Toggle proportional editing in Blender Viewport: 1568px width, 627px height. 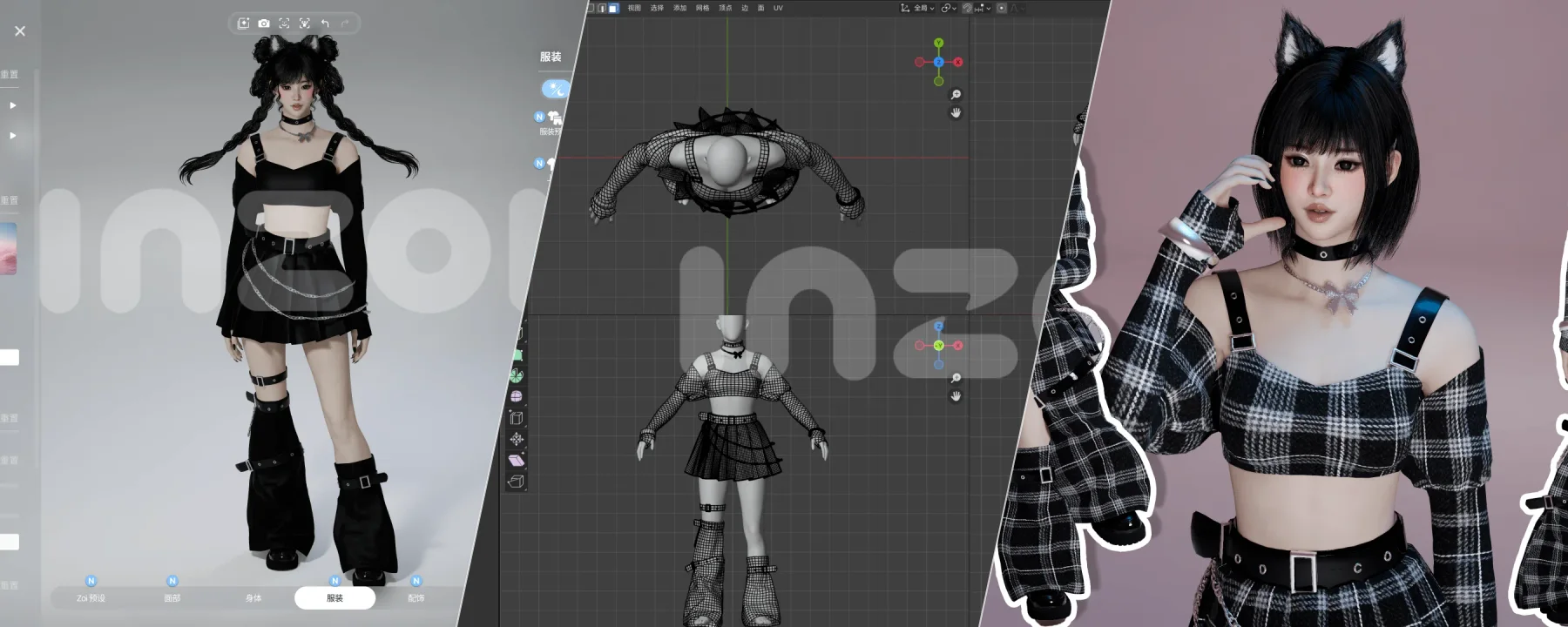tap(1001, 8)
